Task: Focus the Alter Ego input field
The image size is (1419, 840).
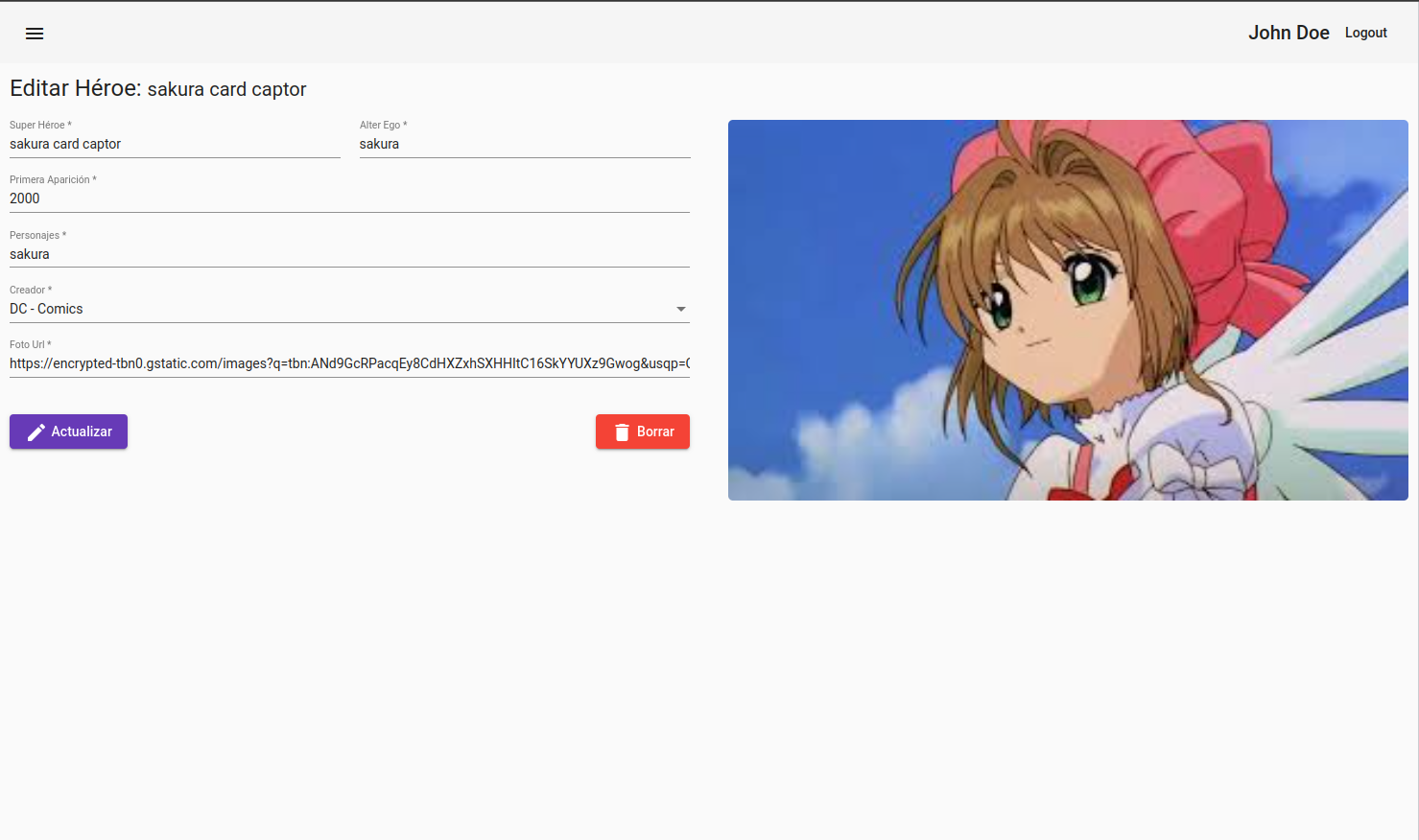Action: (525, 144)
